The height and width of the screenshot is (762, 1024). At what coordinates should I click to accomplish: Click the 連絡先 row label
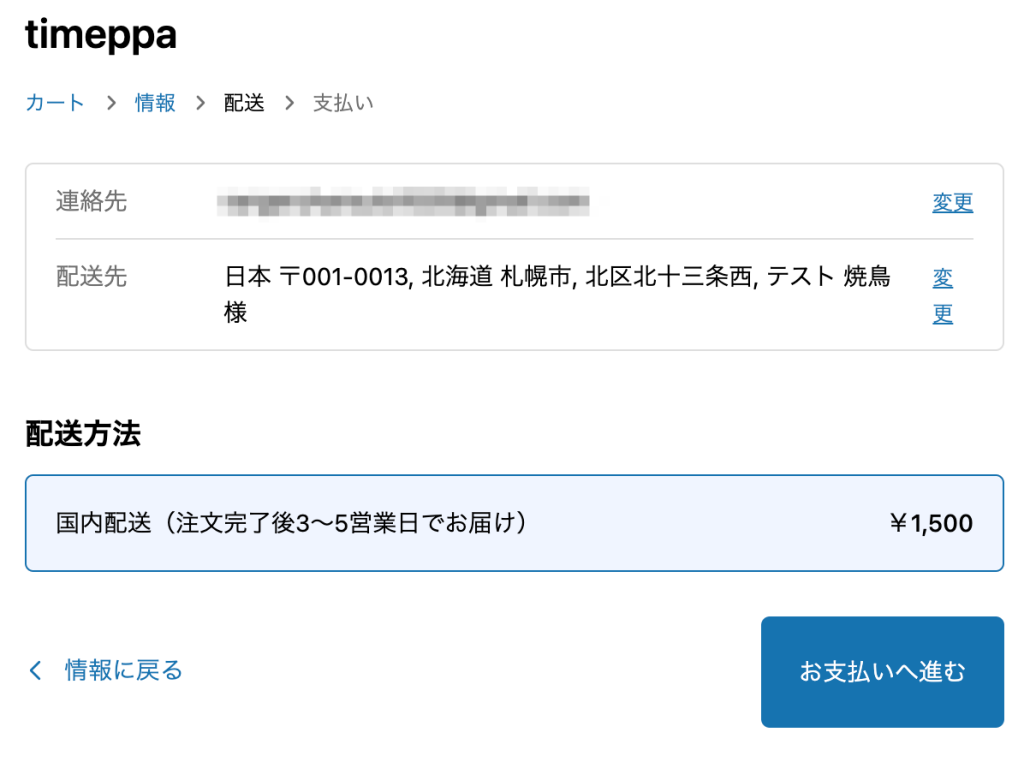(90, 201)
